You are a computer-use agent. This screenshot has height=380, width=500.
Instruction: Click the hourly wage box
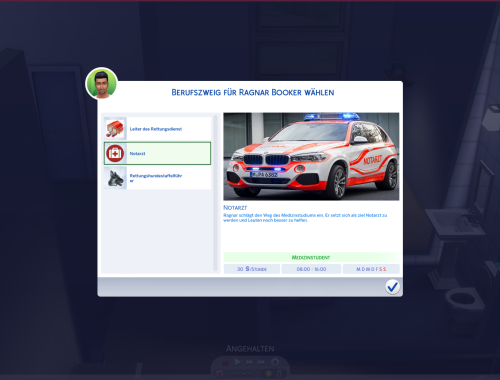coord(252,269)
